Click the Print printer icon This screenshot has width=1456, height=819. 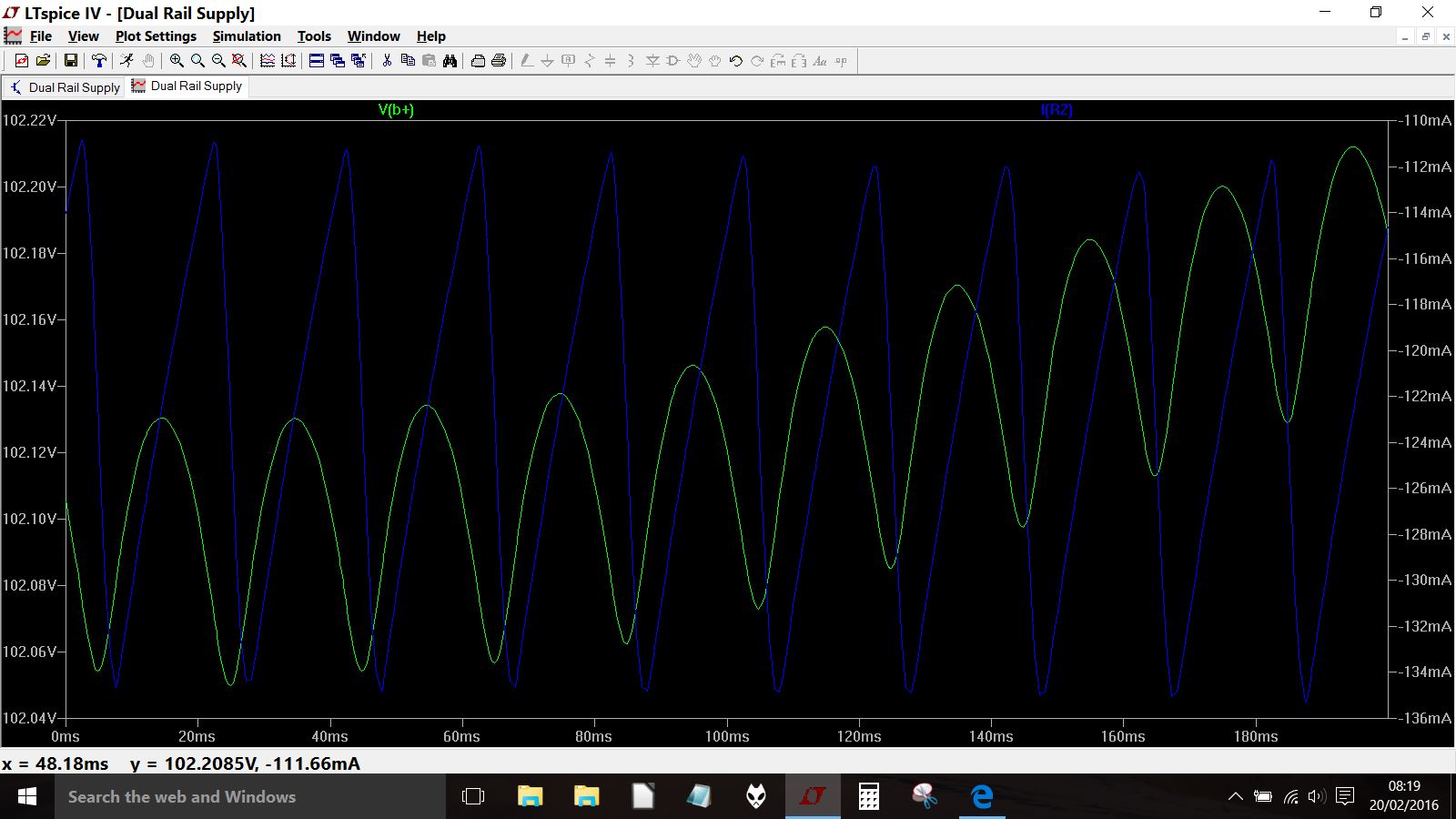[499, 61]
